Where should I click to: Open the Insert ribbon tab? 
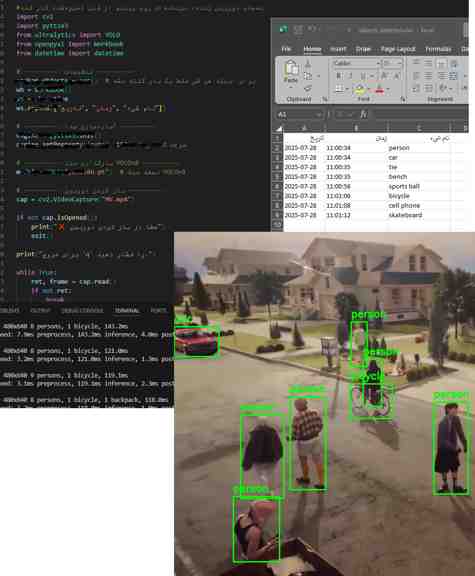pos(338,49)
